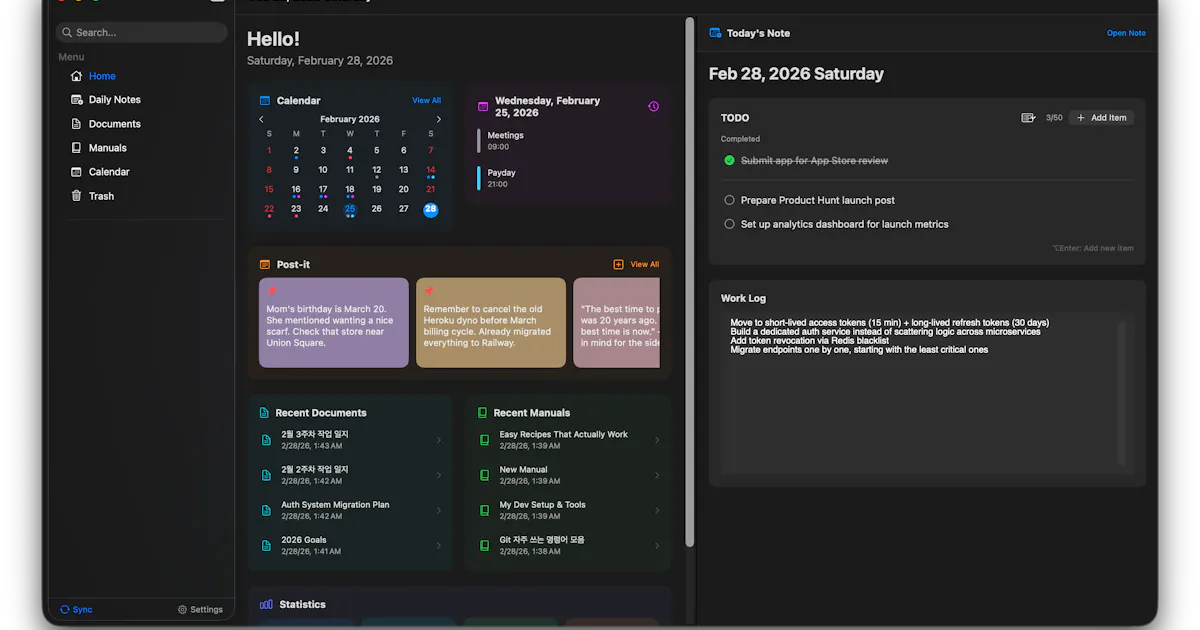Click chevron on 2월 2주차 작업 일지 row

point(439,475)
